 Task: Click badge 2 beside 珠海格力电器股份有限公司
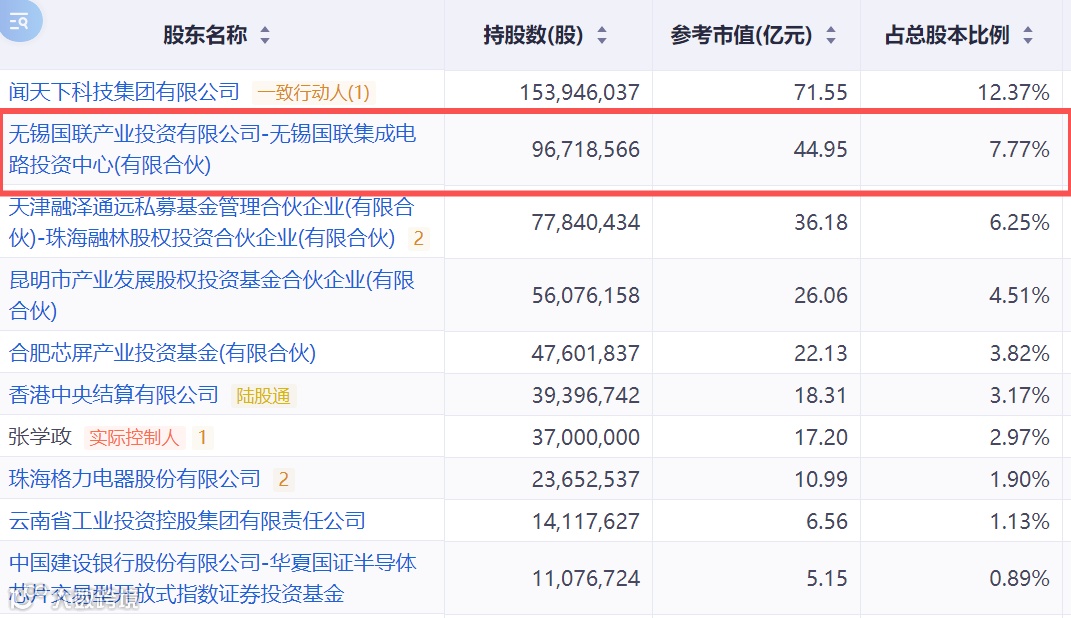click(x=283, y=479)
